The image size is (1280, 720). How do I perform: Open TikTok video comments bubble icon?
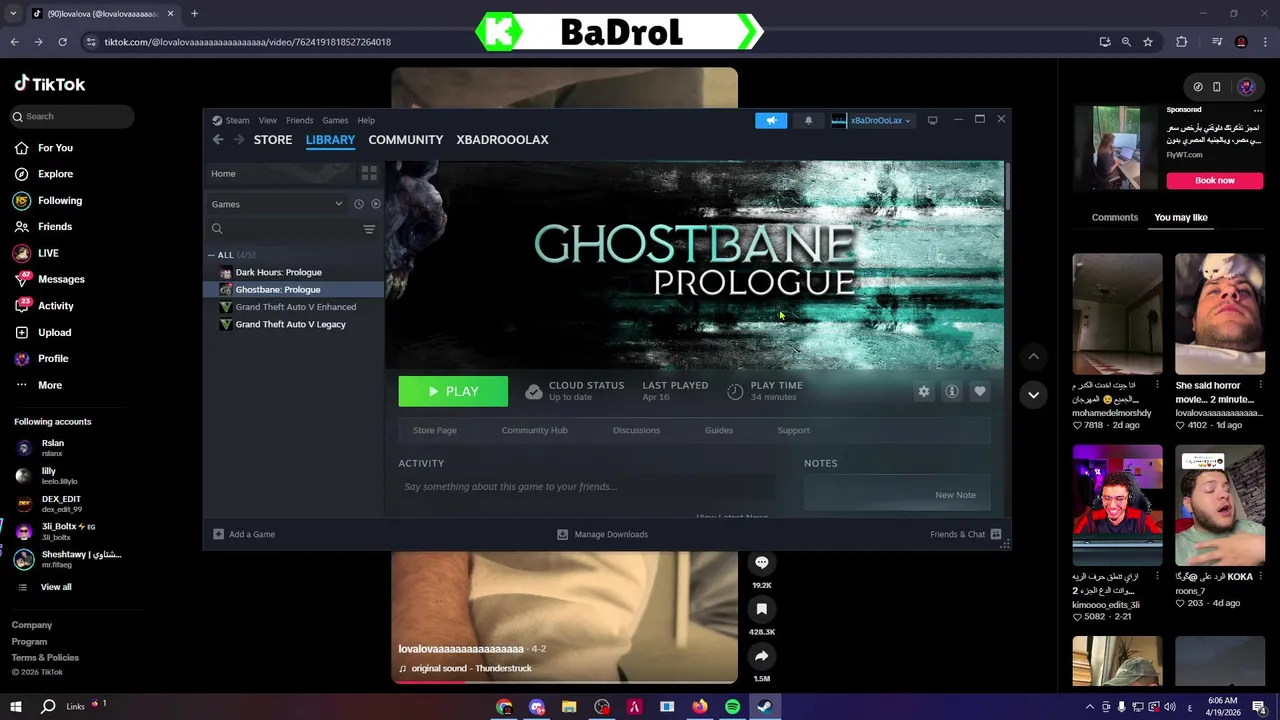tap(762, 563)
